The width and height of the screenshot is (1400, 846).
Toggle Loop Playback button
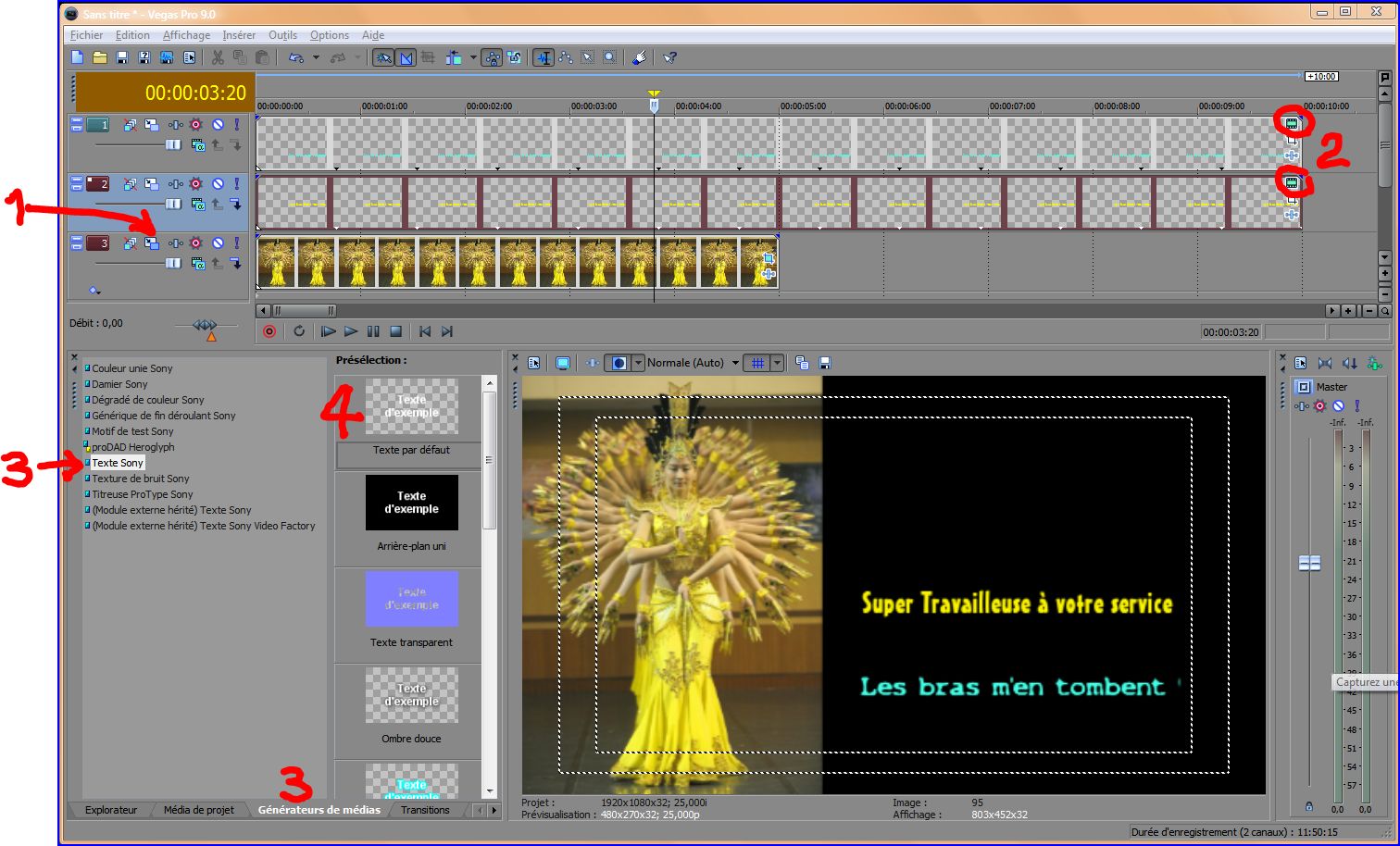tap(299, 331)
